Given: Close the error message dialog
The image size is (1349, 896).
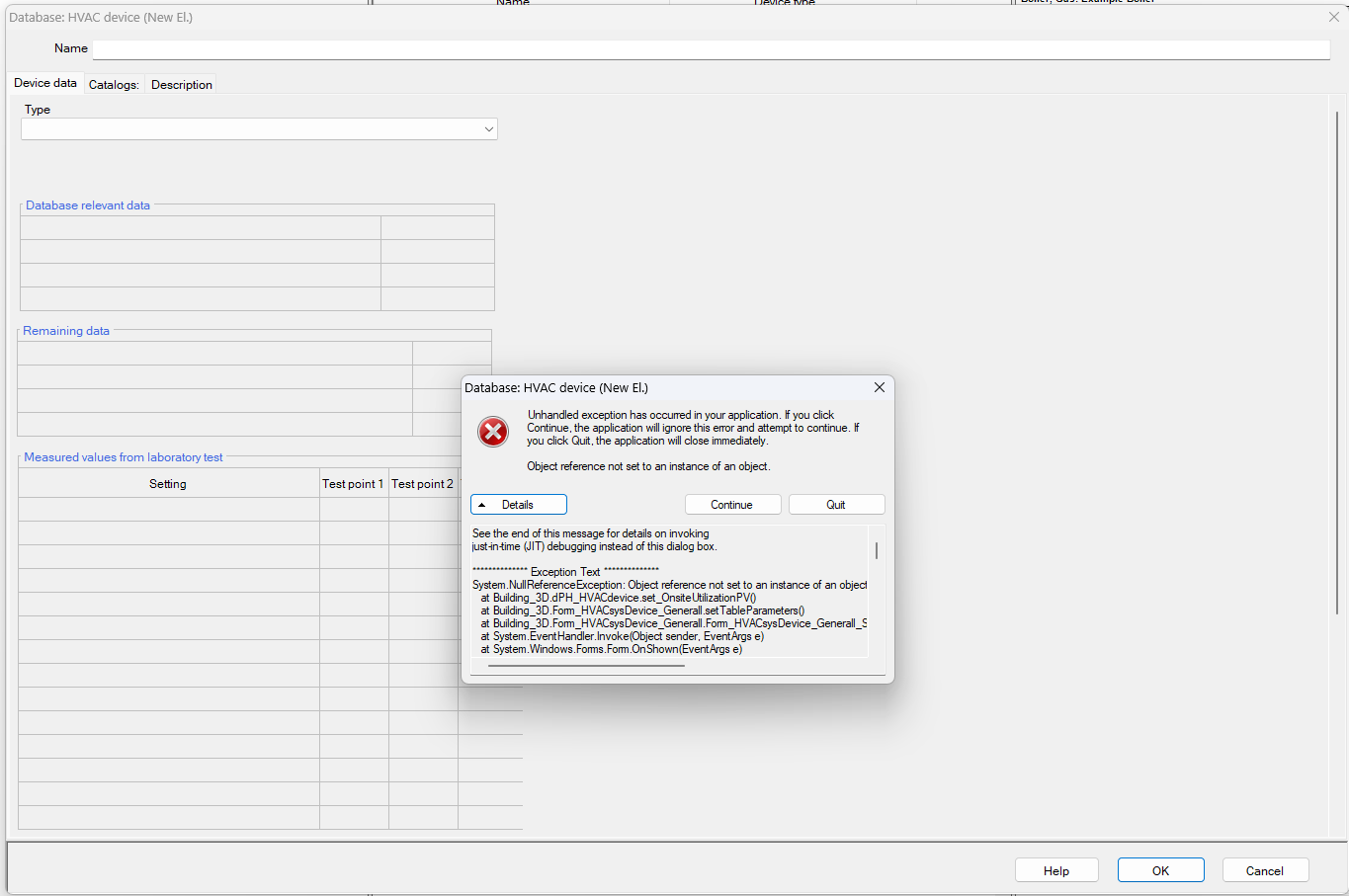Looking at the screenshot, I should coord(879,387).
